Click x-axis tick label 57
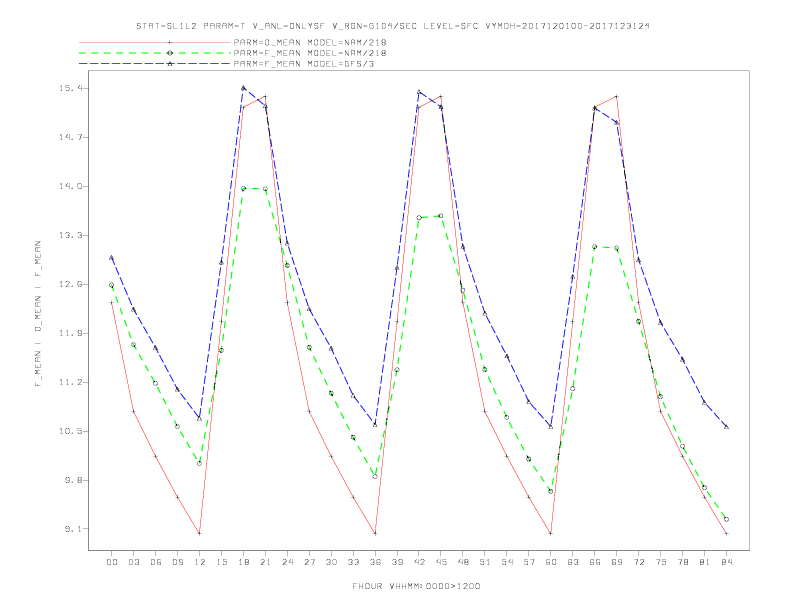The height and width of the screenshot is (612, 792). 529,562
